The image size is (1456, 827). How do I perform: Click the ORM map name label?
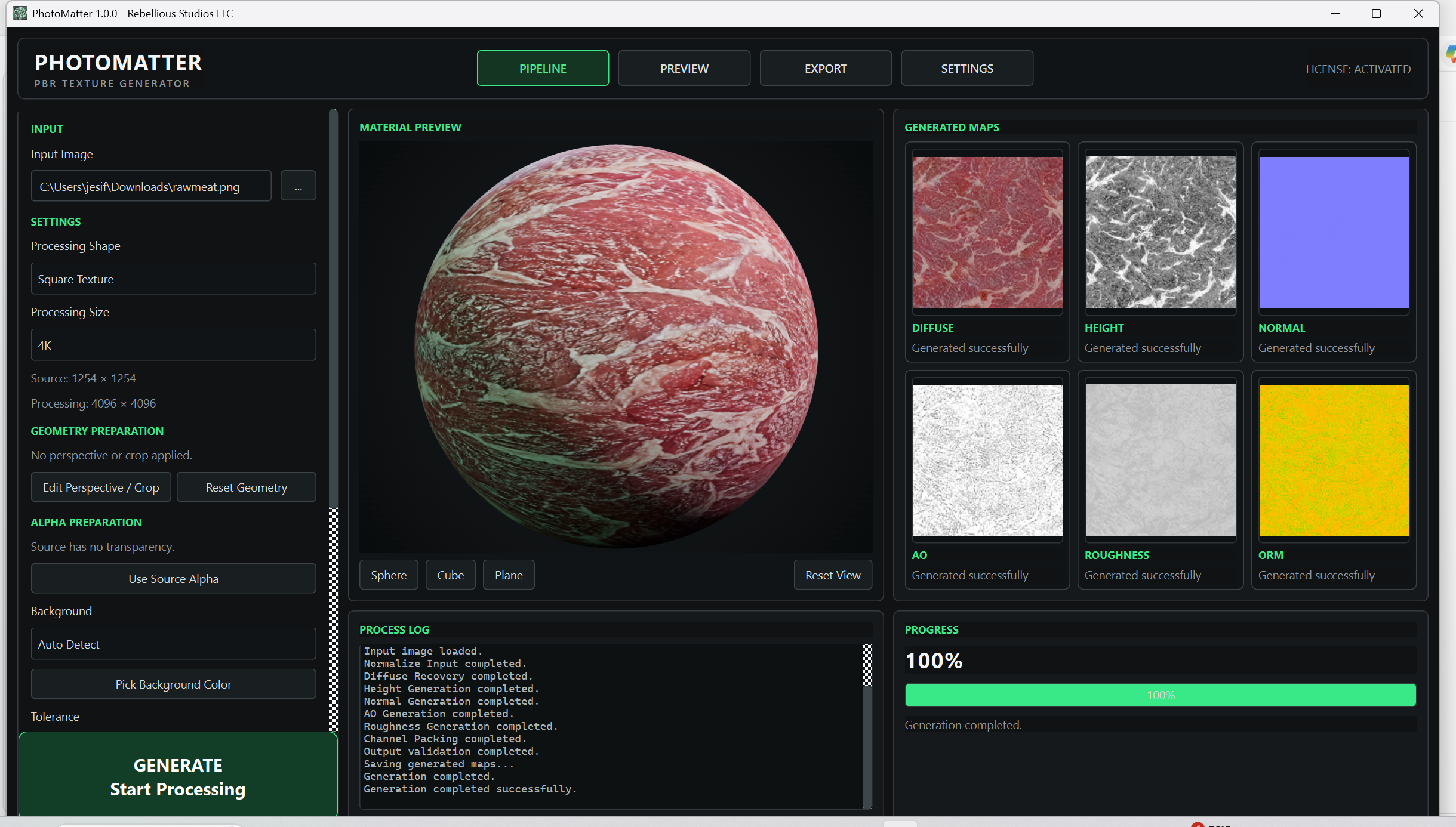1270,555
